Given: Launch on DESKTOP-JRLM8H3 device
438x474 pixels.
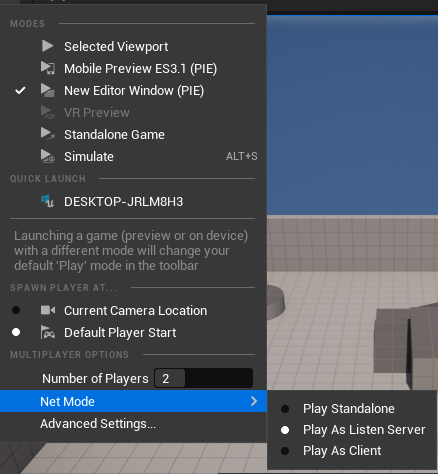Looking at the screenshot, I should click(x=133, y=201).
